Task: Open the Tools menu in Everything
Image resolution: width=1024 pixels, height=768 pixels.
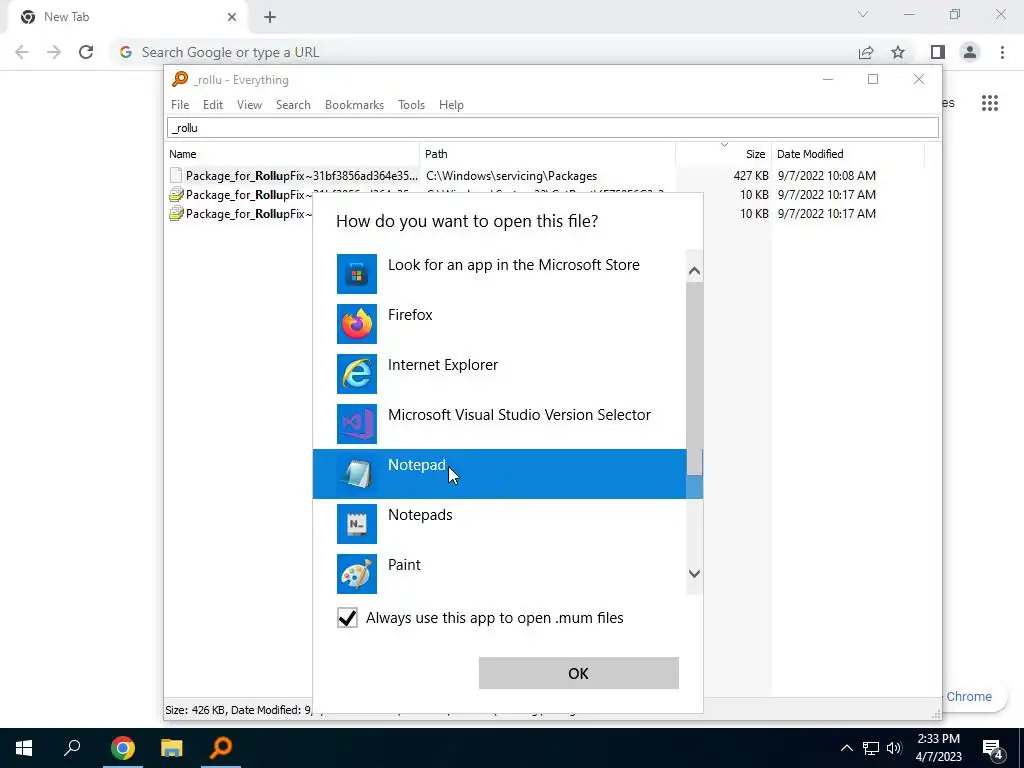Action: 411,104
